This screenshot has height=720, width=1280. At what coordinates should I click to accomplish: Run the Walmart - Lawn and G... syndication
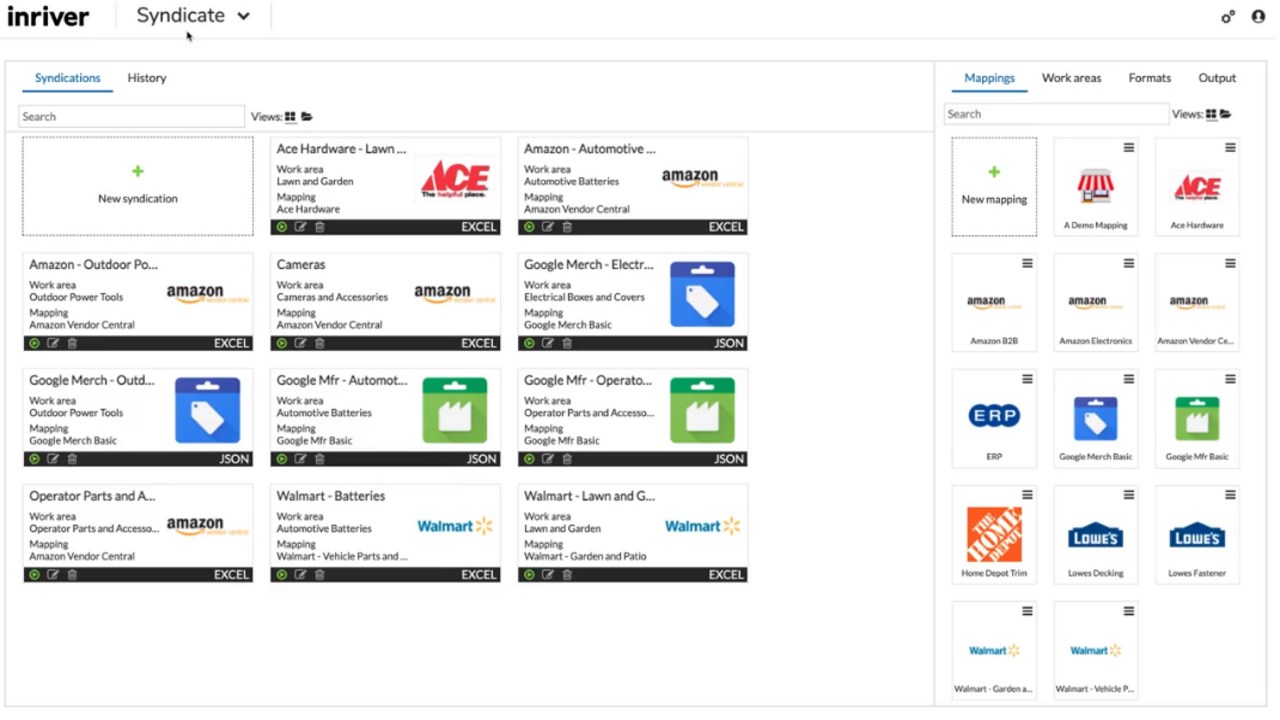coord(529,575)
